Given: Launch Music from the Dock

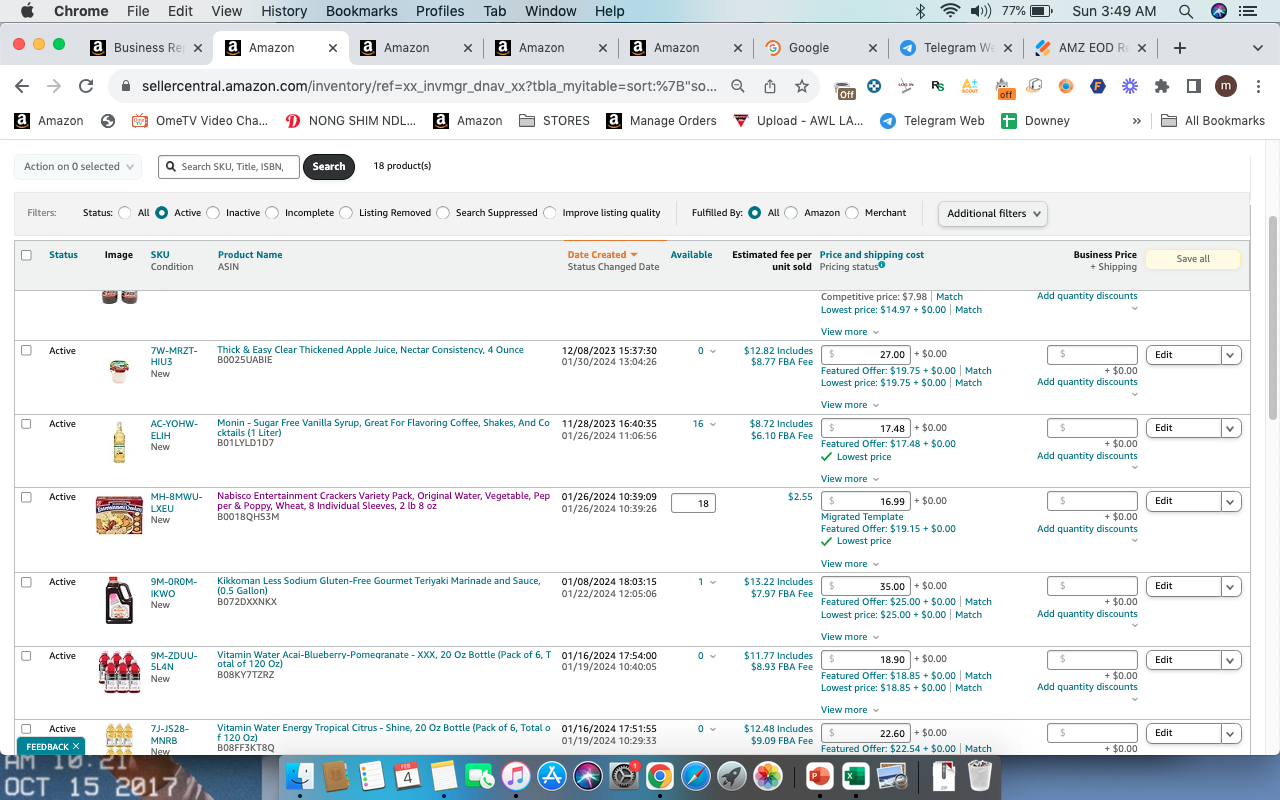Looking at the screenshot, I should coord(515,775).
